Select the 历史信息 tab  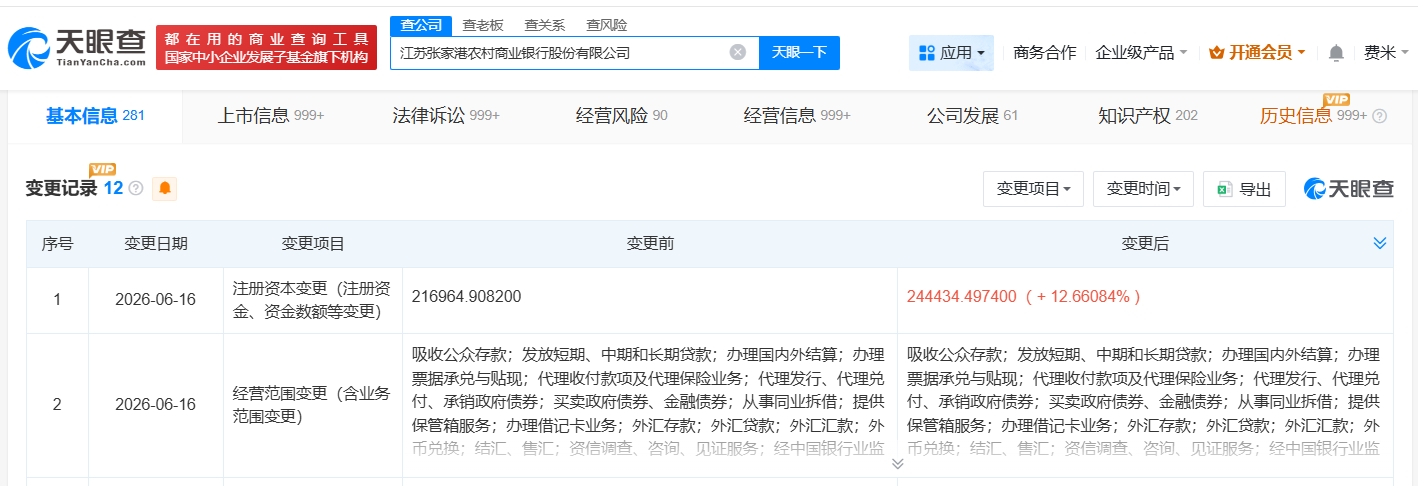[1313, 116]
